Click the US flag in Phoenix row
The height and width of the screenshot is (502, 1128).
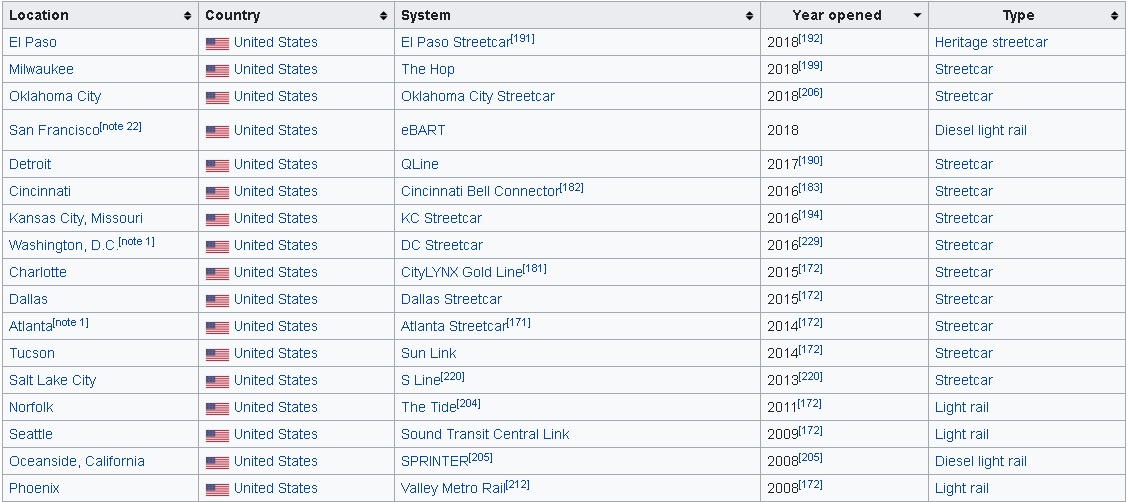[x=217, y=489]
